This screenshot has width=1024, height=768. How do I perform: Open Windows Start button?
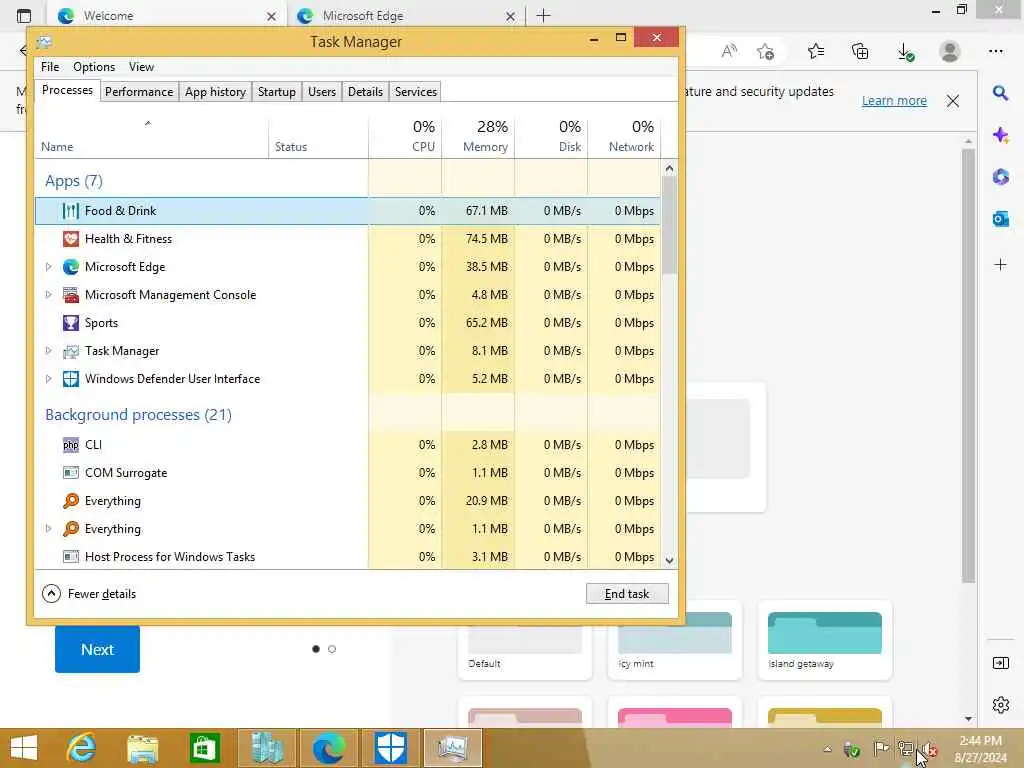[24, 748]
